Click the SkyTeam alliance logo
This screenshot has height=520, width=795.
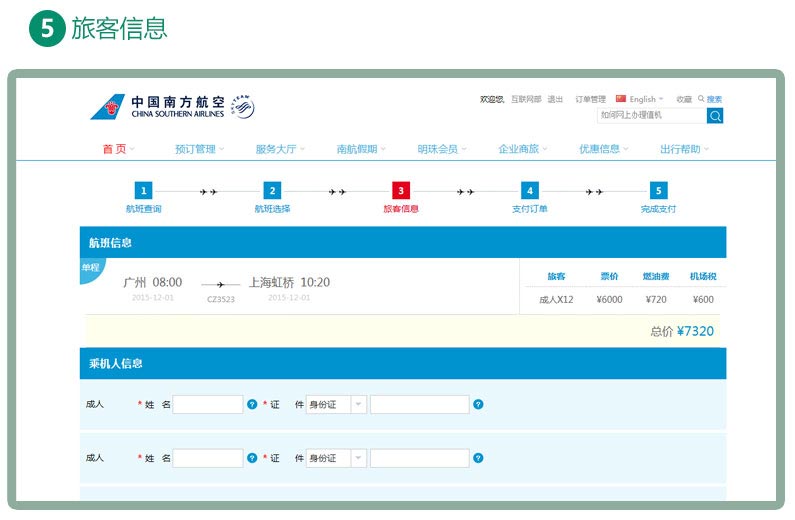243,106
